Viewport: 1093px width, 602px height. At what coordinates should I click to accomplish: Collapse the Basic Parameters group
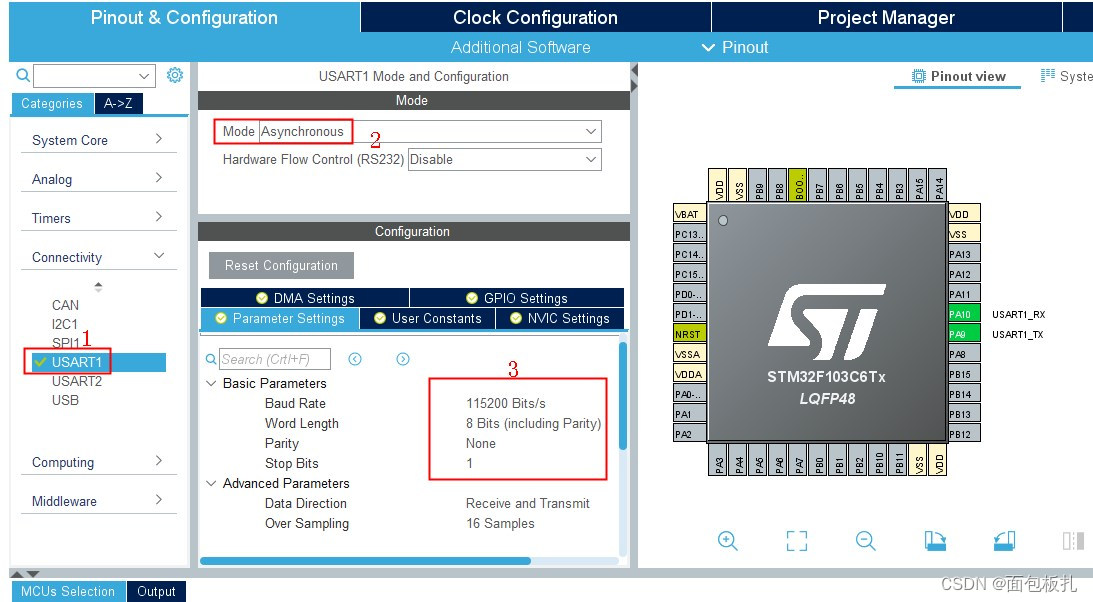(211, 383)
